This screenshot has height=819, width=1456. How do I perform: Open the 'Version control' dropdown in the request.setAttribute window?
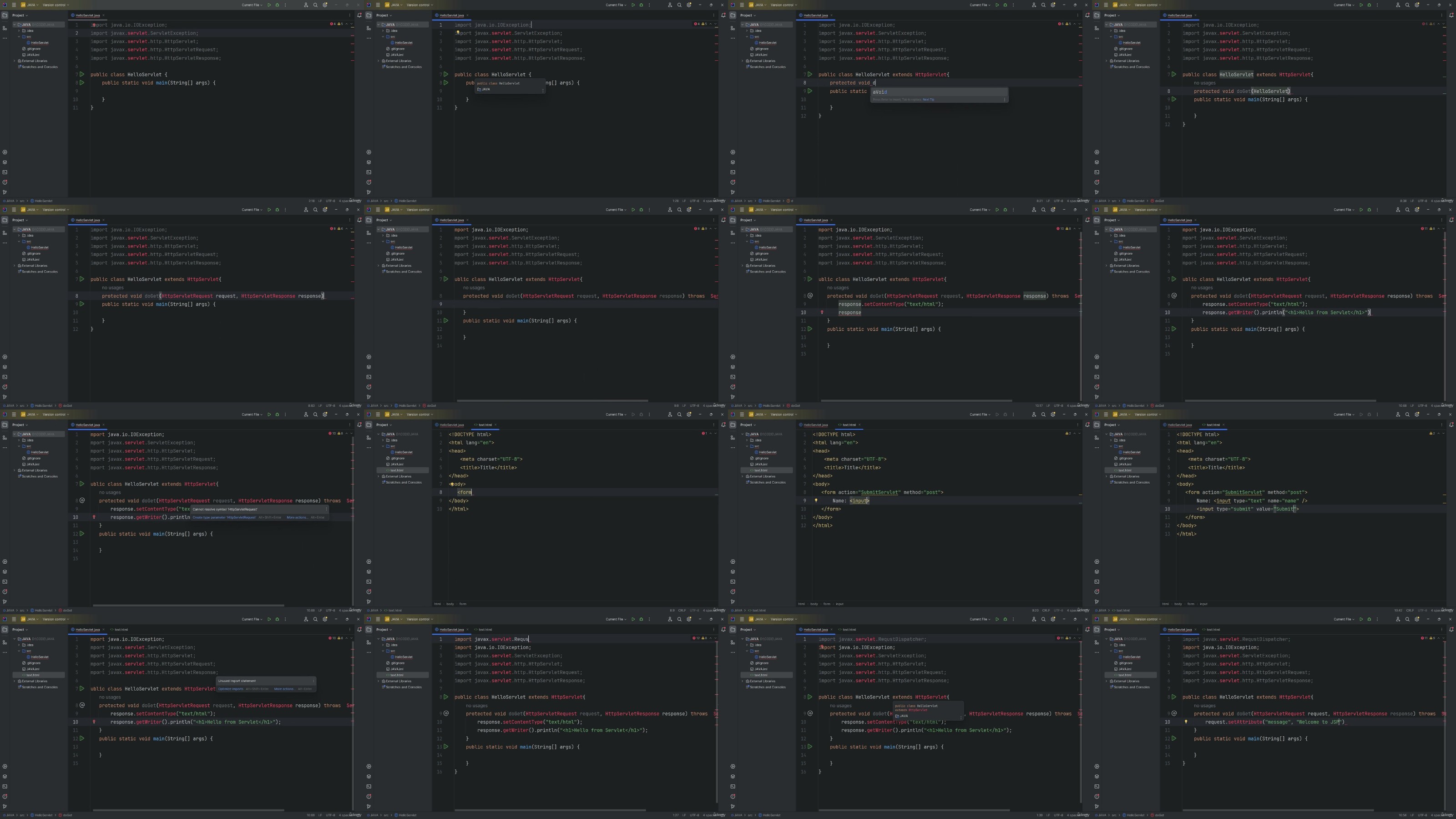pyautogui.click(x=1146, y=619)
